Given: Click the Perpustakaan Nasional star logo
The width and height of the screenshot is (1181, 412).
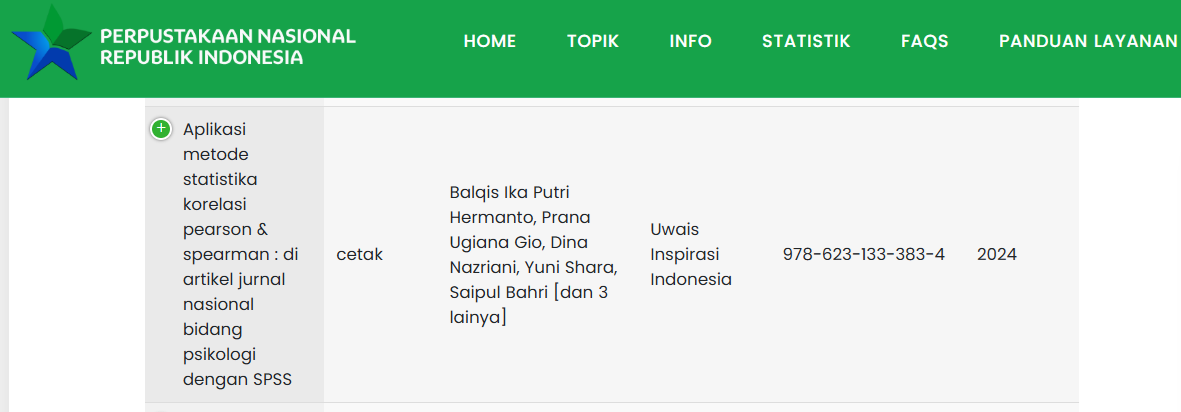Looking at the screenshot, I should [x=50, y=43].
